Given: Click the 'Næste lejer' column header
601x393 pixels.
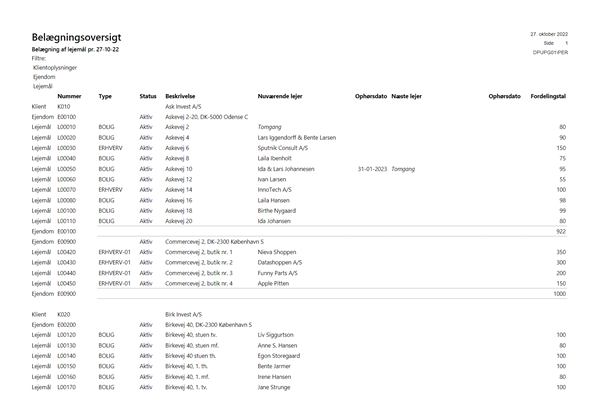Looking at the screenshot, I should [x=406, y=96].
